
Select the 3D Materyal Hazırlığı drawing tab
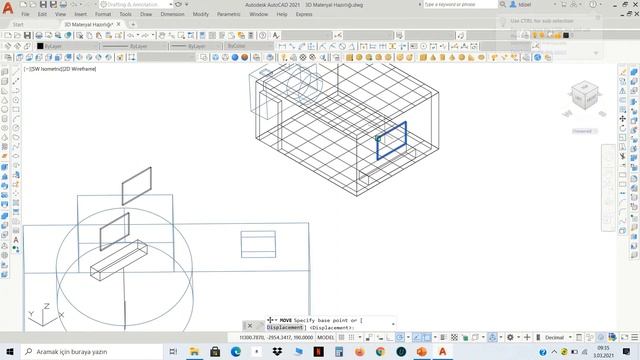tap(88, 24)
